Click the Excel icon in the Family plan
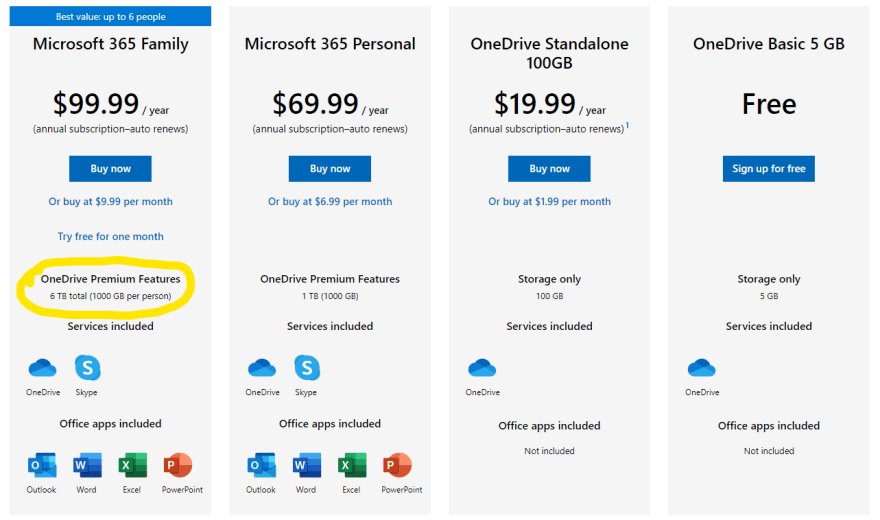The height and width of the screenshot is (520, 880). [132, 466]
